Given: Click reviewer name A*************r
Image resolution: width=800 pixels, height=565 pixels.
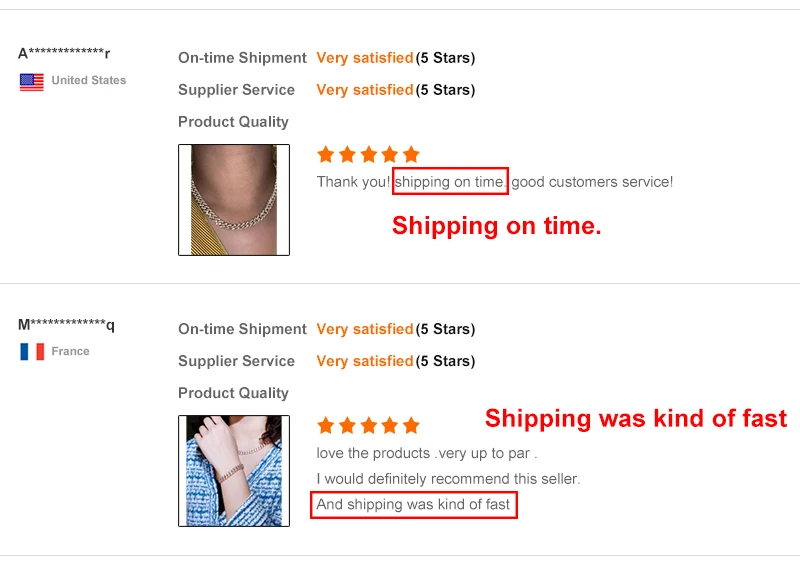Looking at the screenshot, I should coord(64,53).
